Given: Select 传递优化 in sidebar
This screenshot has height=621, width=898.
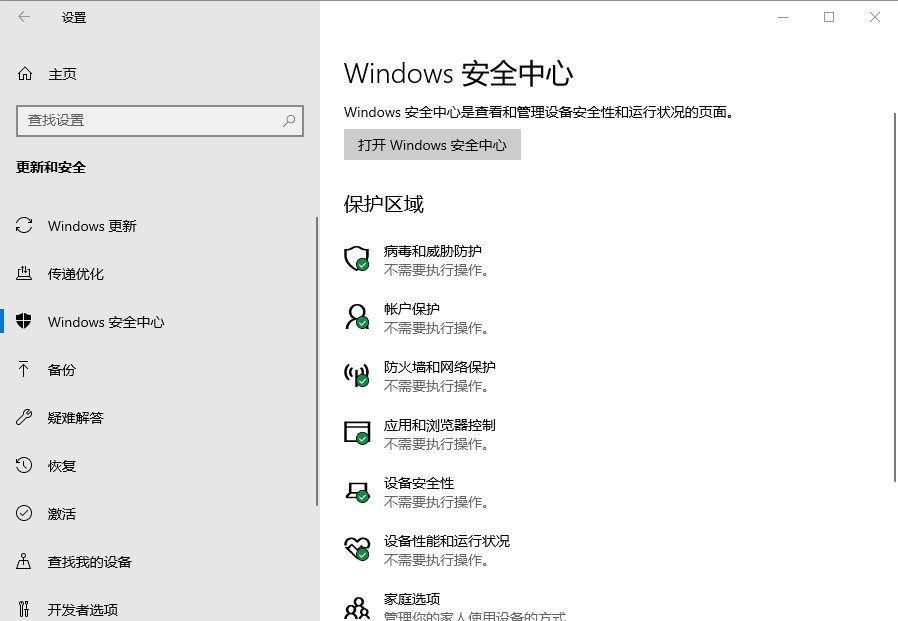Looking at the screenshot, I should 76,274.
